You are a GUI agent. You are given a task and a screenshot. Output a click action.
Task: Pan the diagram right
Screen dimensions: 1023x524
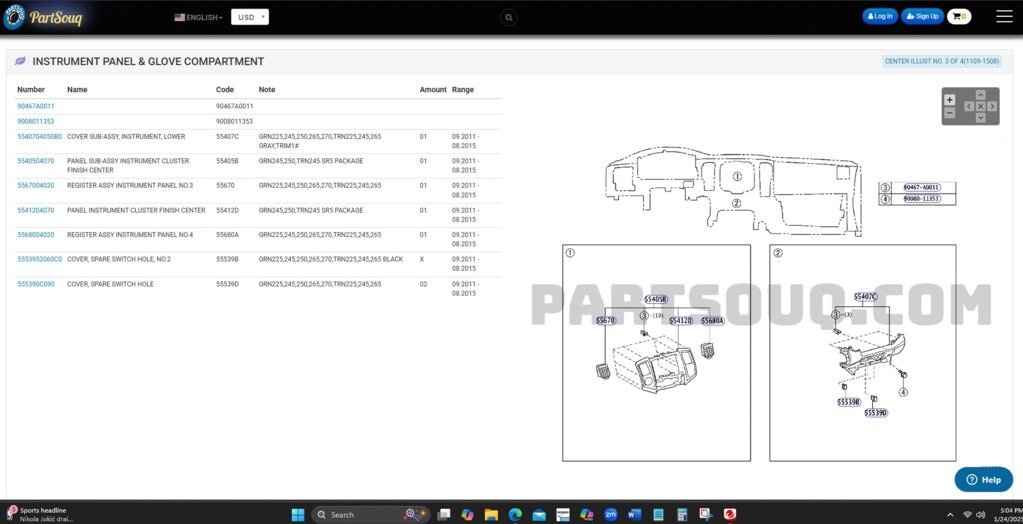coord(992,106)
